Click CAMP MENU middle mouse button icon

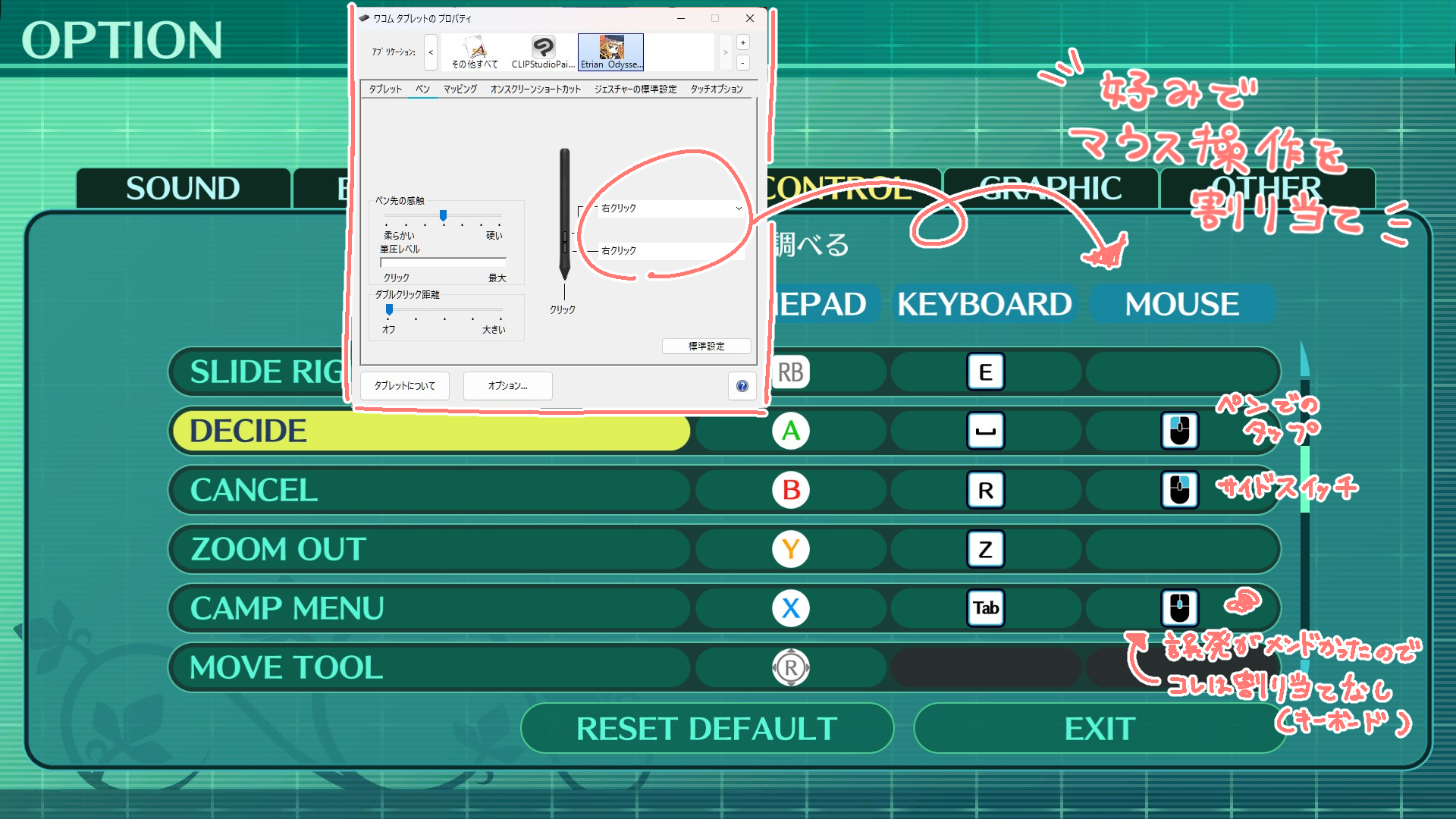[x=1179, y=608]
